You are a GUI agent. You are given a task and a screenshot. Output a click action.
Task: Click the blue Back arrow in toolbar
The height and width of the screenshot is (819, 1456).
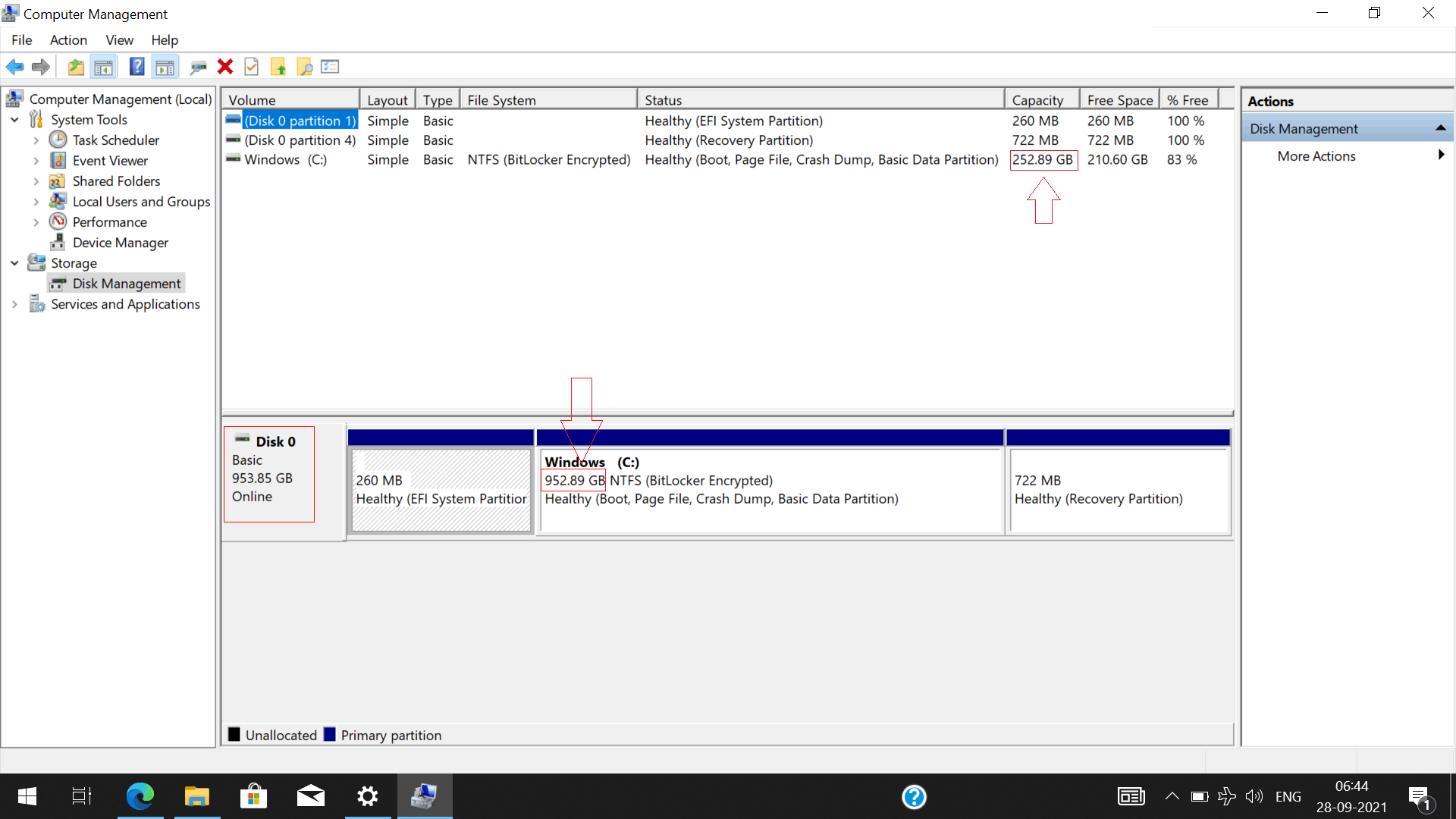[x=14, y=67]
